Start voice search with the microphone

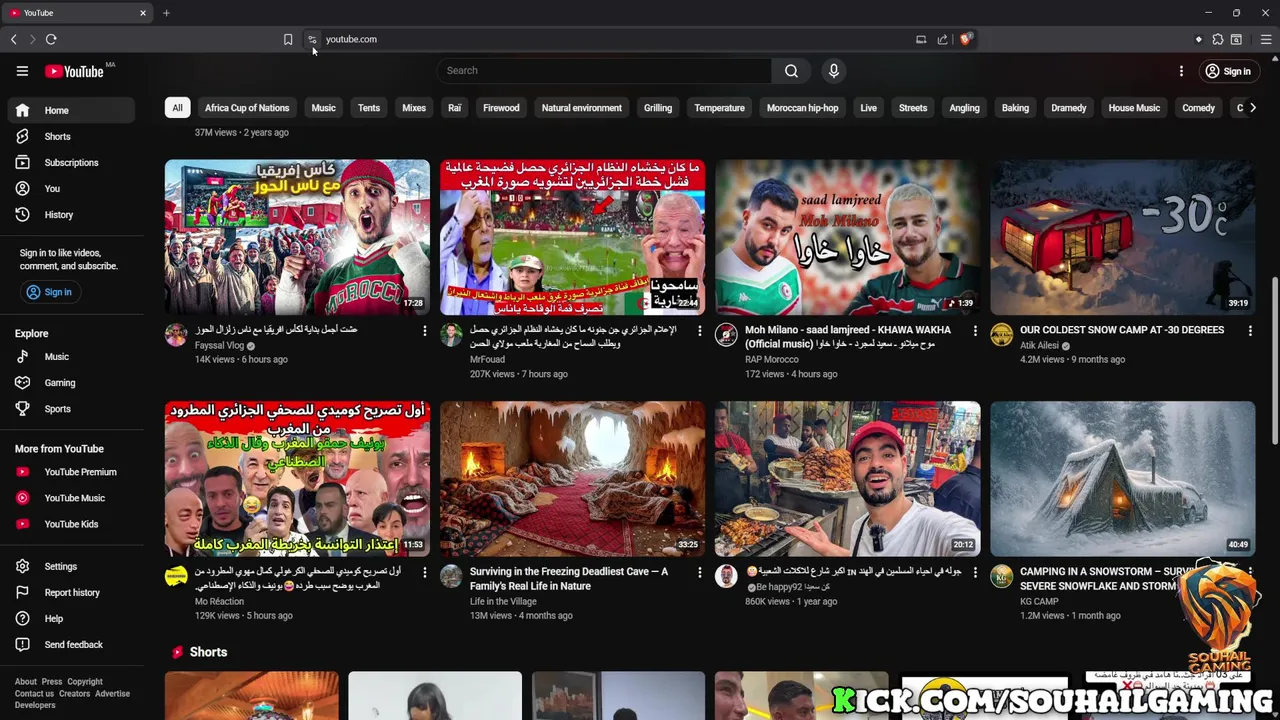pos(833,71)
